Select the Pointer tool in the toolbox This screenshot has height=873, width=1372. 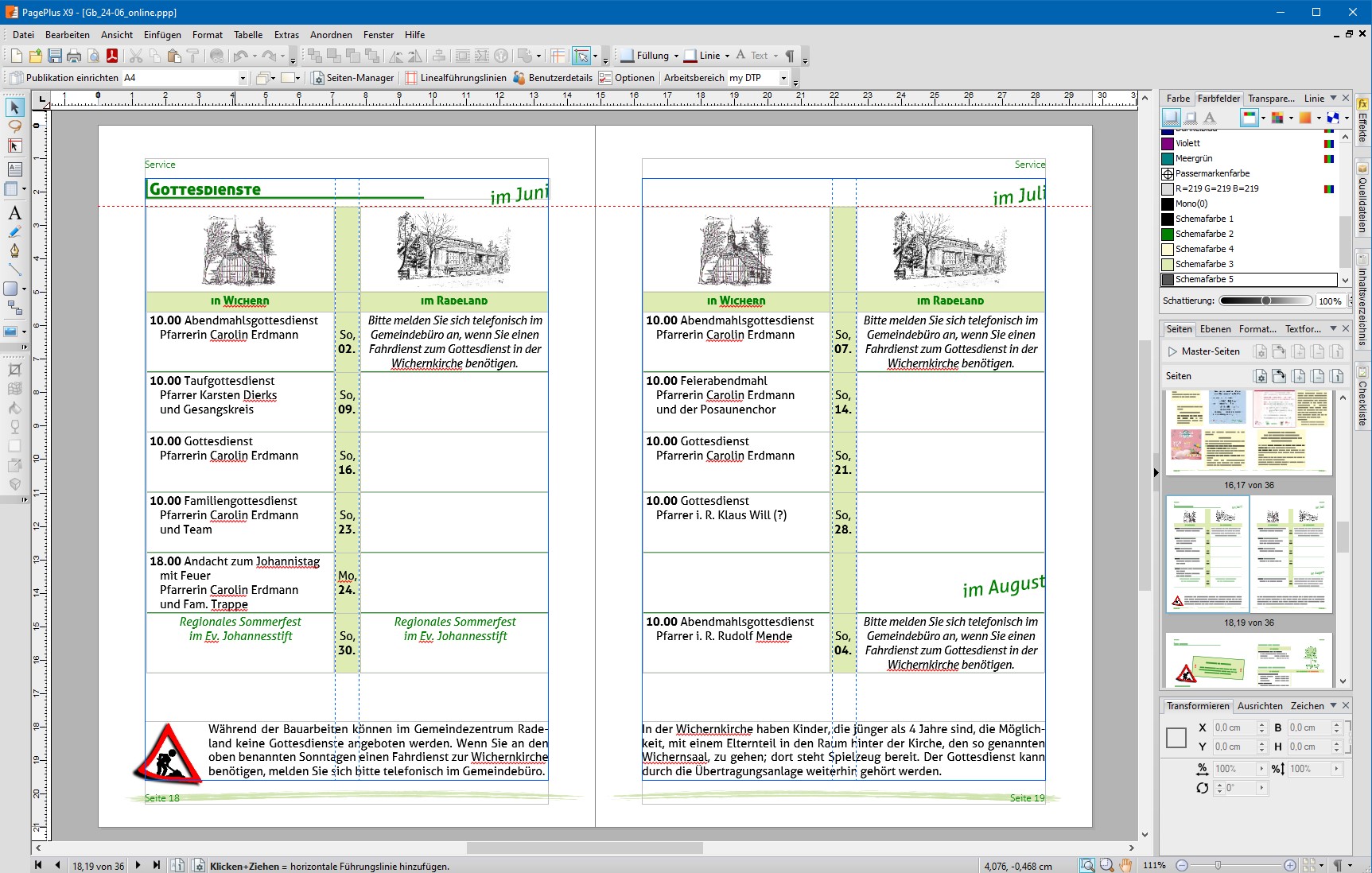(x=14, y=107)
